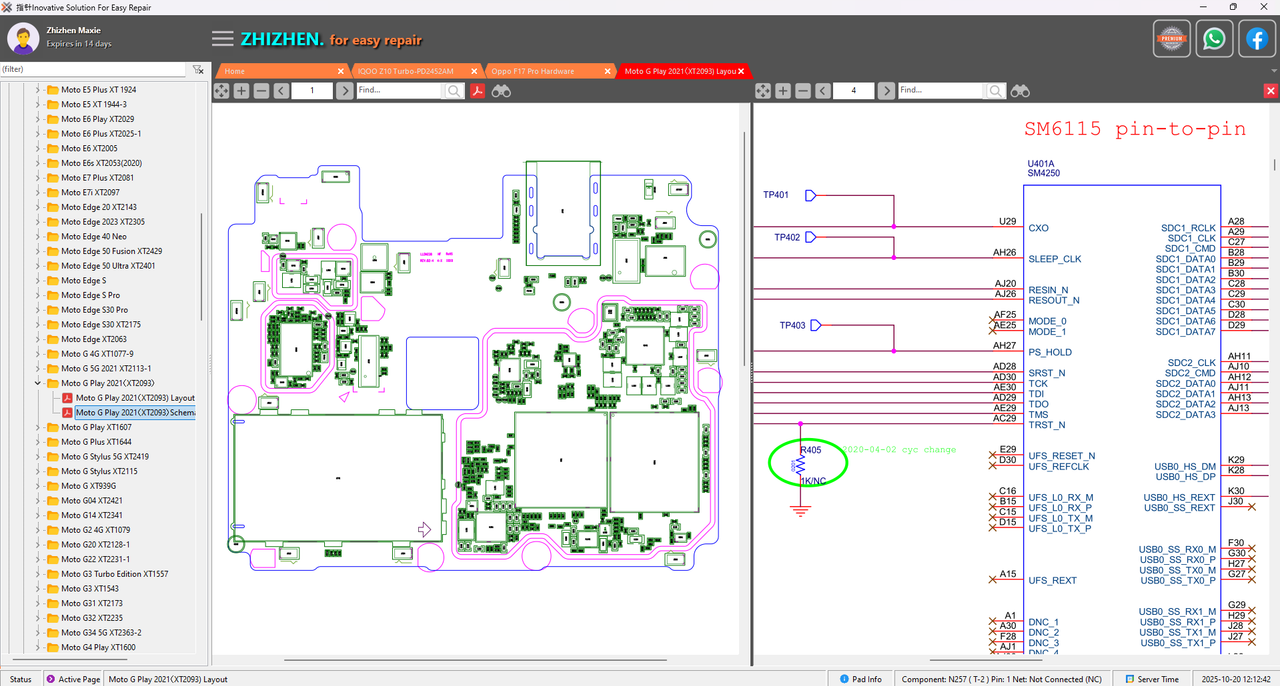This screenshot has height=686, width=1280.
Task: Open the WhatsApp contact icon
Action: 1214,39
